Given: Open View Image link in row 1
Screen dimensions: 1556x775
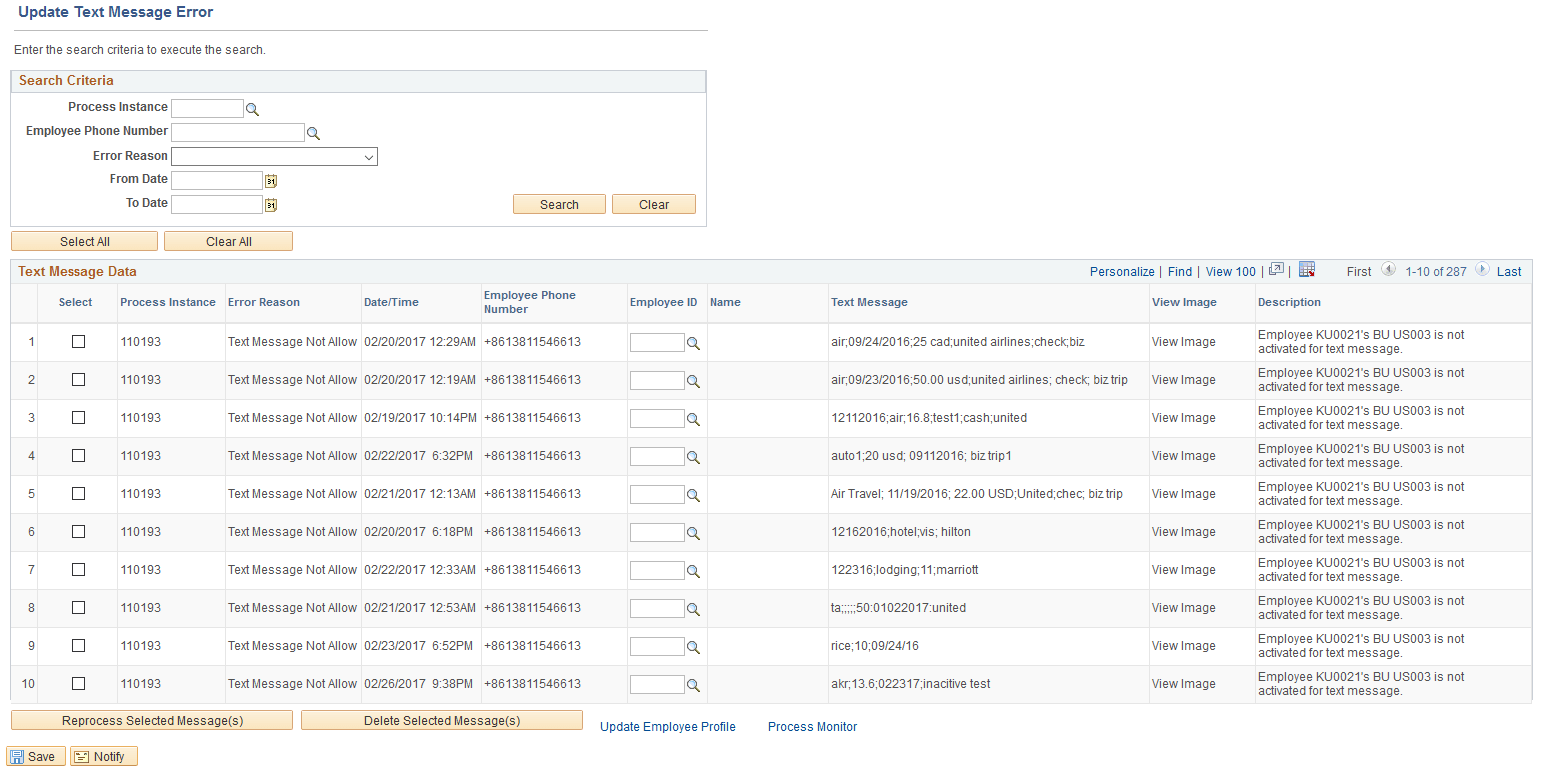Looking at the screenshot, I should coord(1184,342).
